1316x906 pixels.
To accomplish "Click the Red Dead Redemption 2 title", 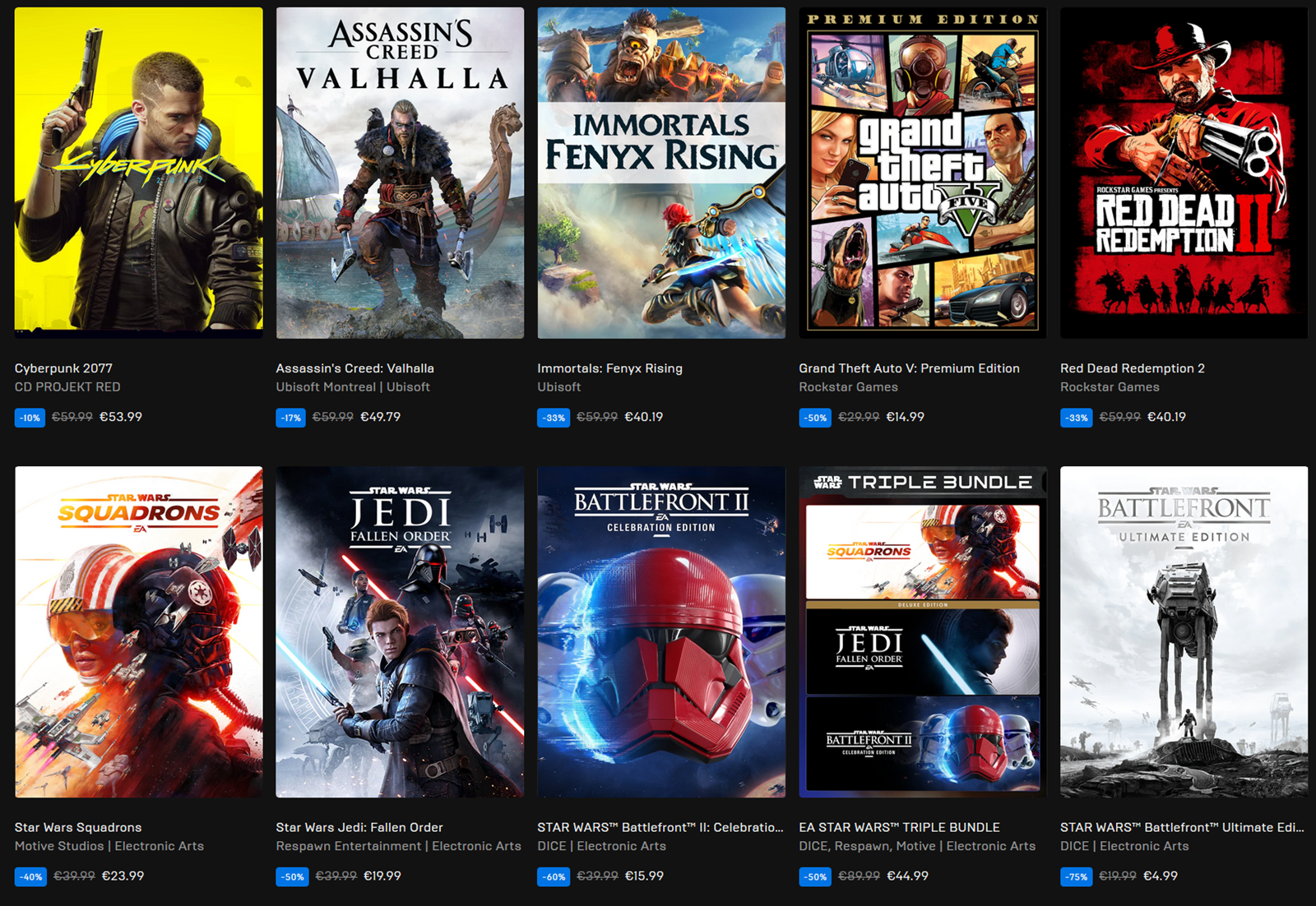I will coord(1133,368).
